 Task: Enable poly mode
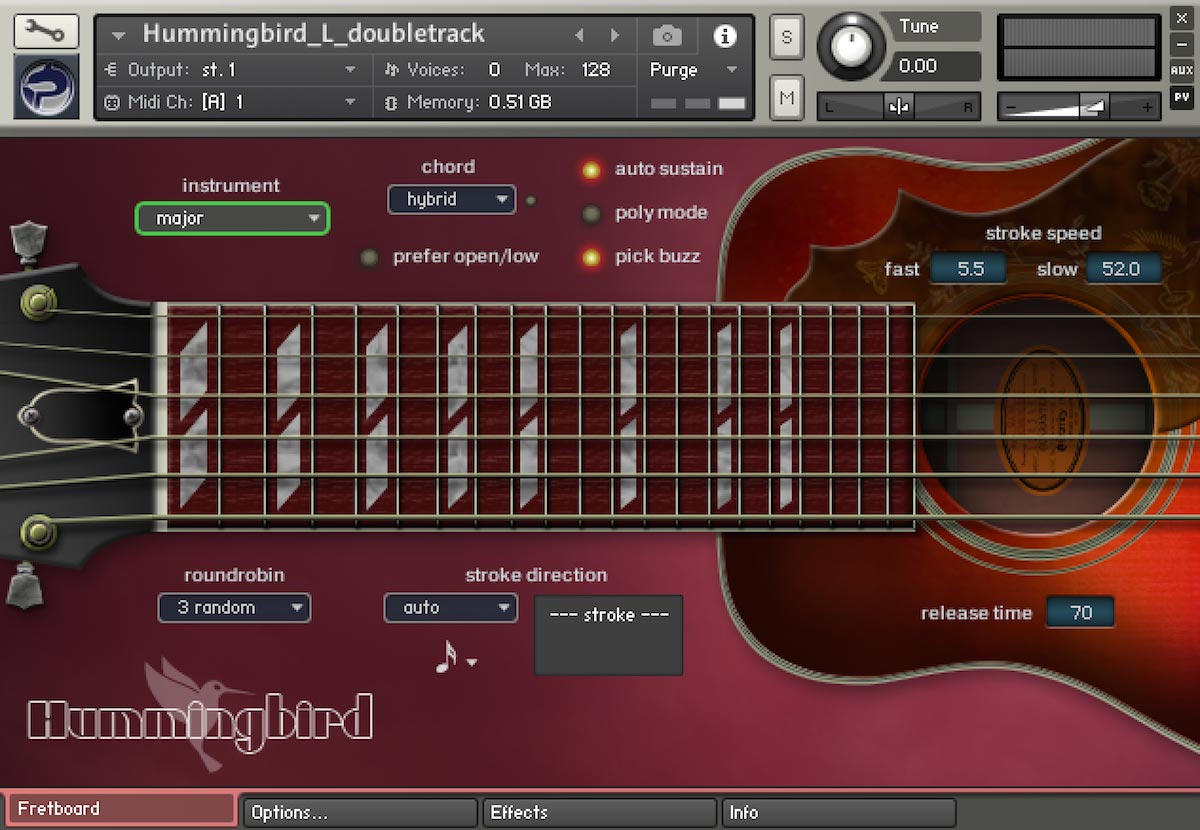[x=592, y=213]
